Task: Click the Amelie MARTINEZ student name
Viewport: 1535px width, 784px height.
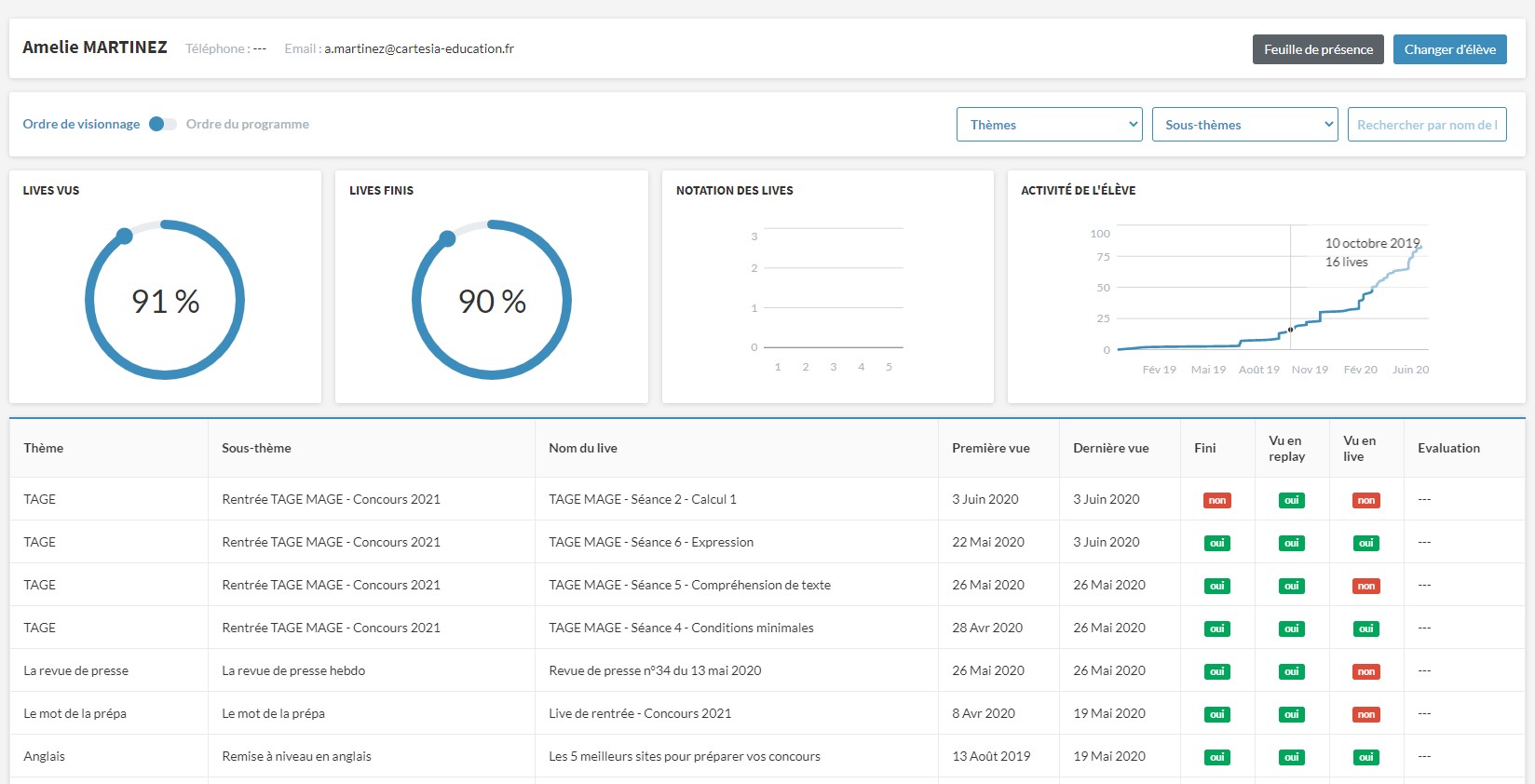Action: pos(95,47)
